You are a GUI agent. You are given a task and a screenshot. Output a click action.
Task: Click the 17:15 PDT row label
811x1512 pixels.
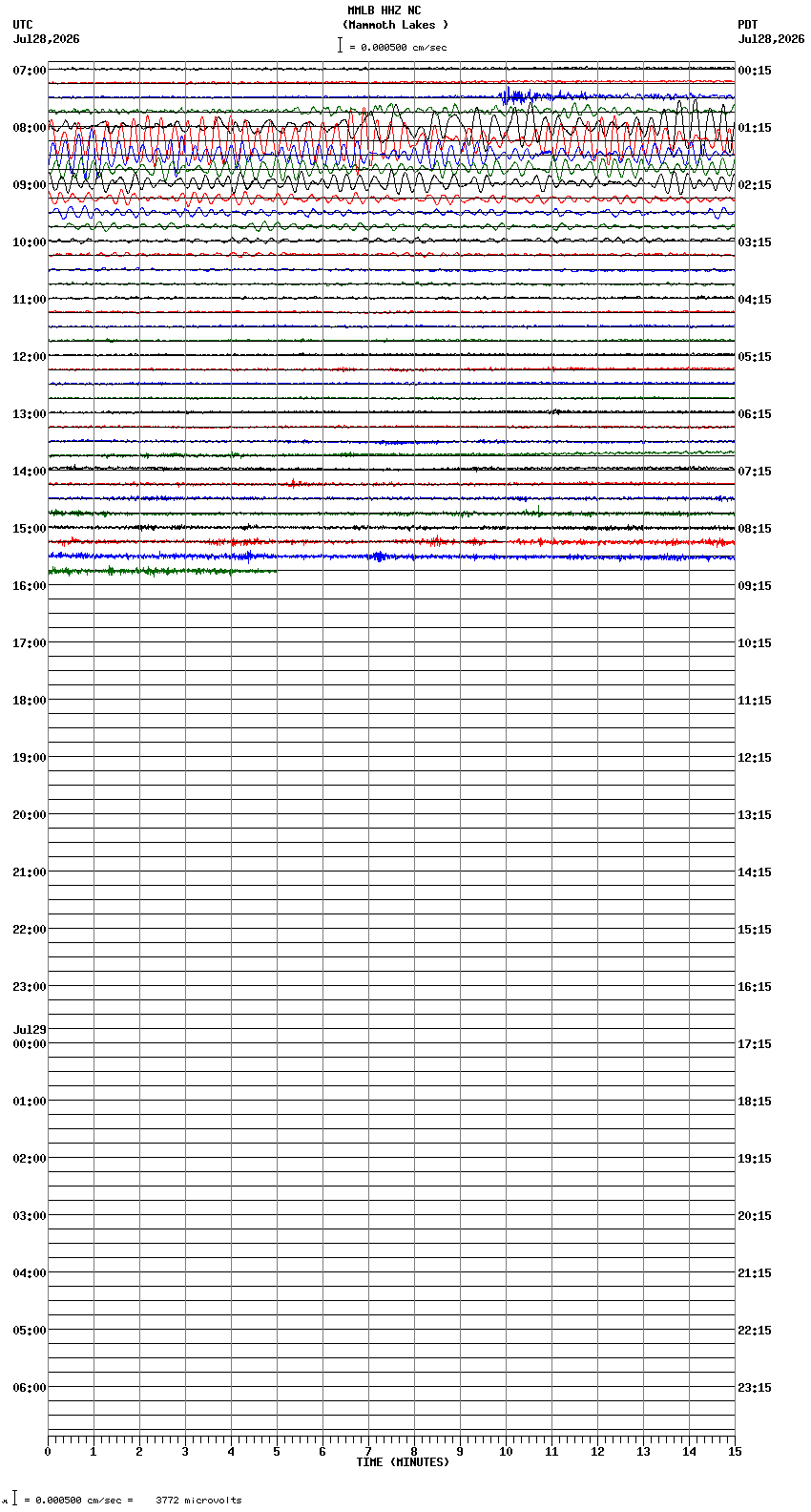click(x=755, y=1044)
